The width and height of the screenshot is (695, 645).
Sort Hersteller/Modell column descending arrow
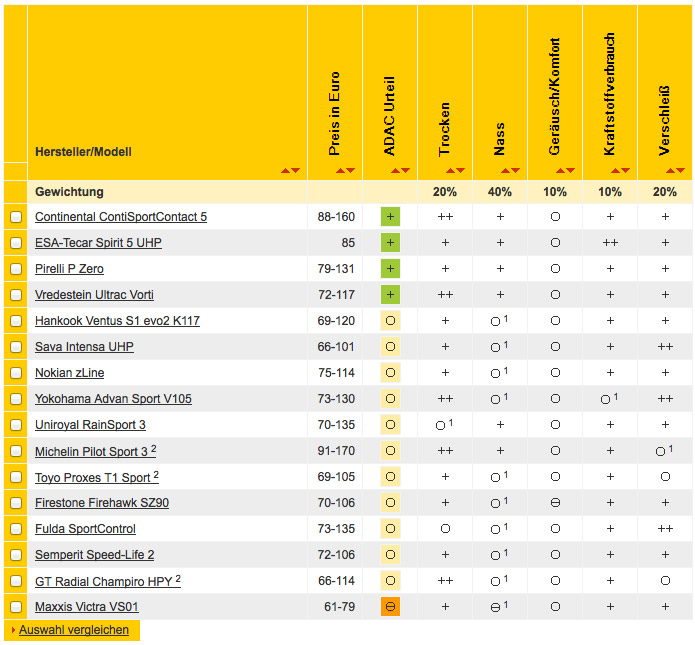tap(295, 171)
